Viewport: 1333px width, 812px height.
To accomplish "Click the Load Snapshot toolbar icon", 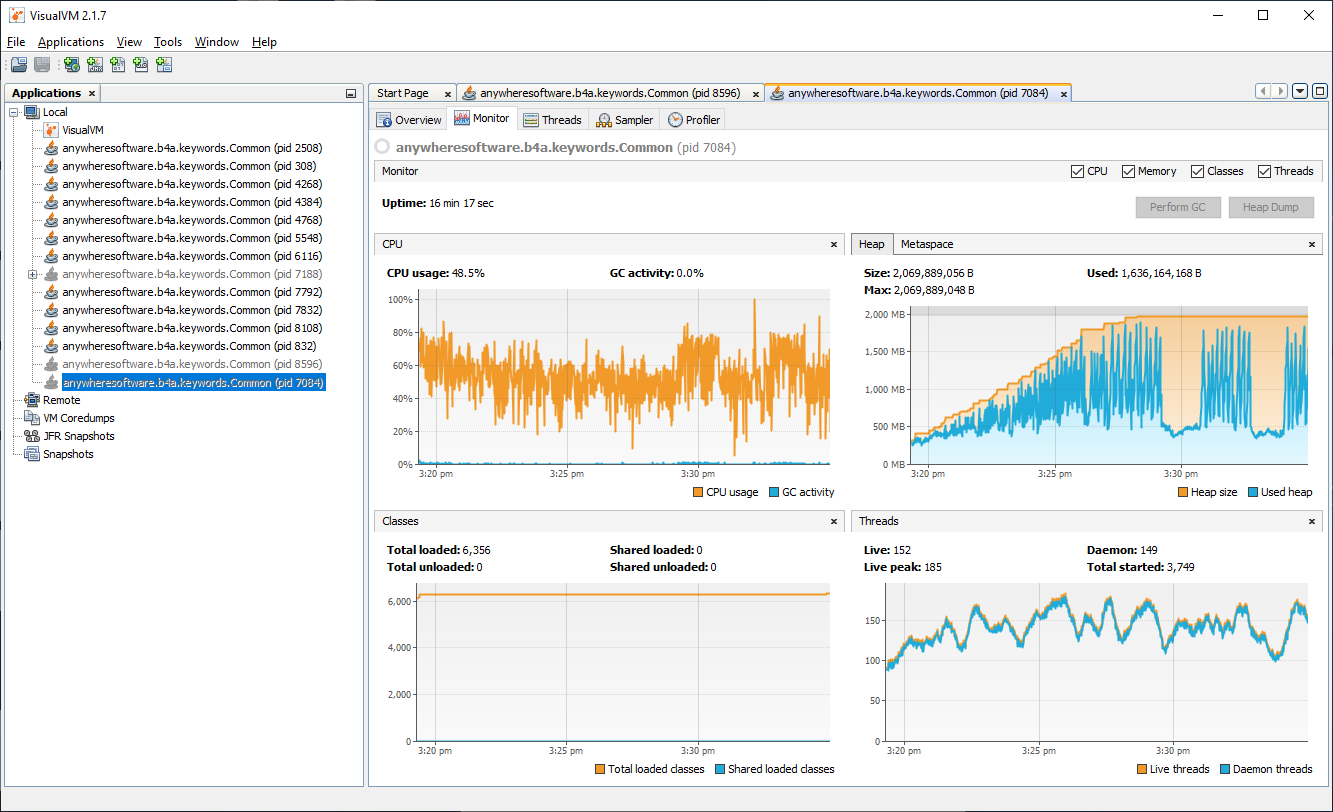I will pyautogui.click(x=19, y=65).
